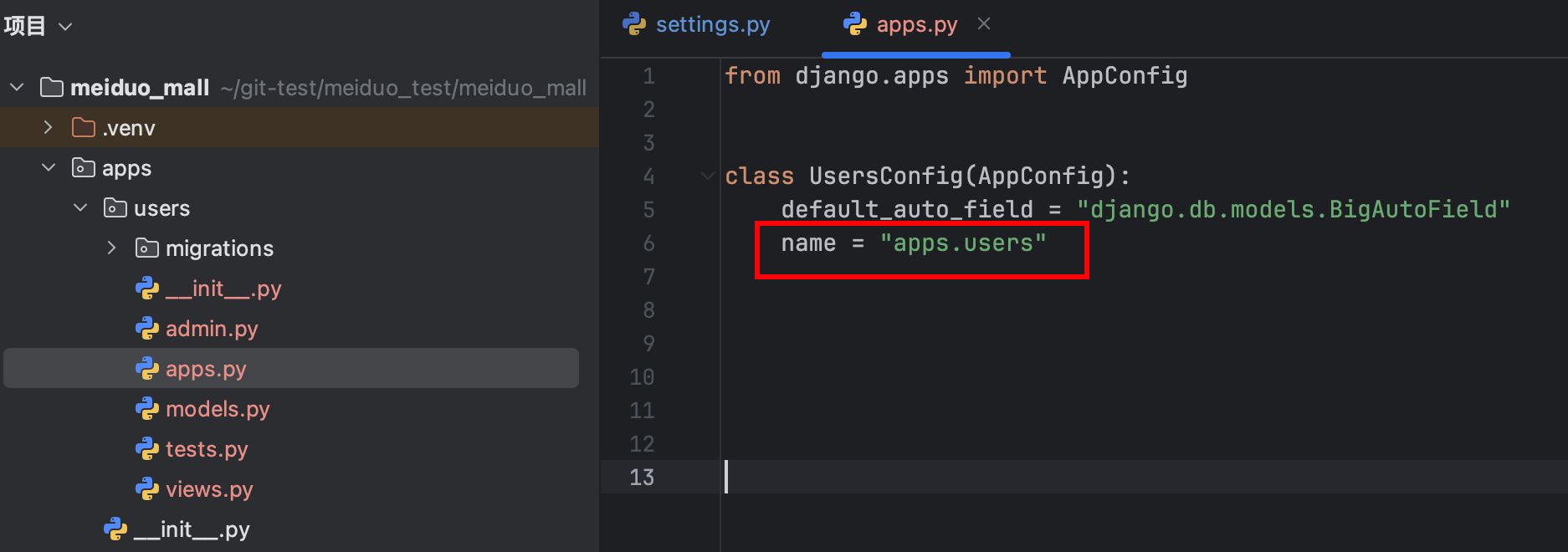
Task: Click Python icon beside tests.py
Action: point(147,449)
